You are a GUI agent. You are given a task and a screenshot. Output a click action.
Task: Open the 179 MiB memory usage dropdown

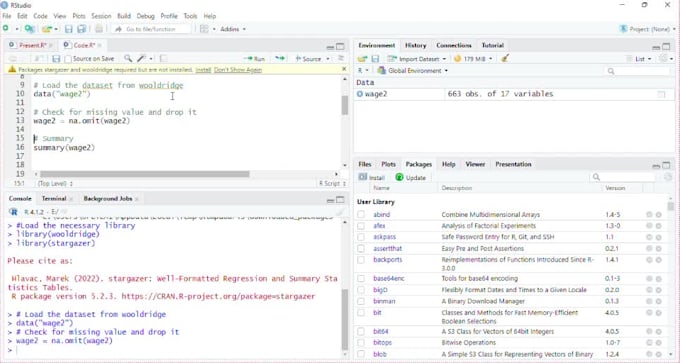tap(474, 59)
